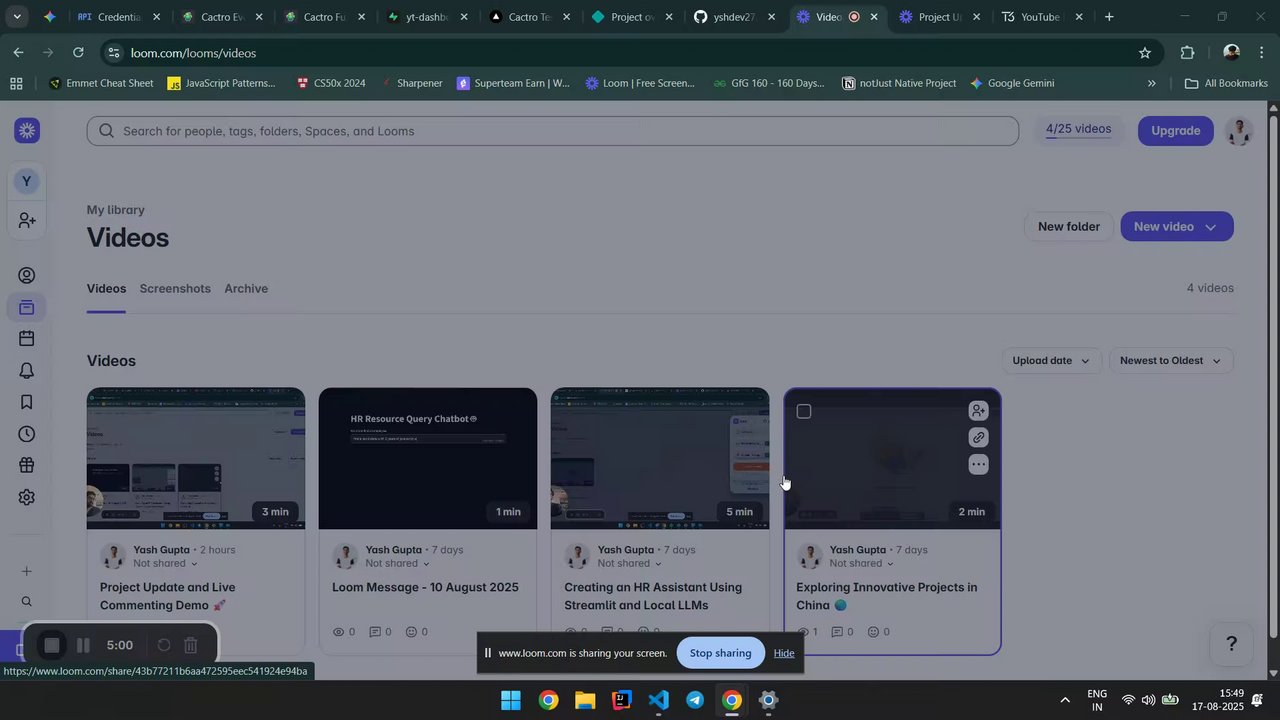The image size is (1280, 720).
Task: Open the Loom Message - 10 August 2025 title
Action: coord(425,588)
